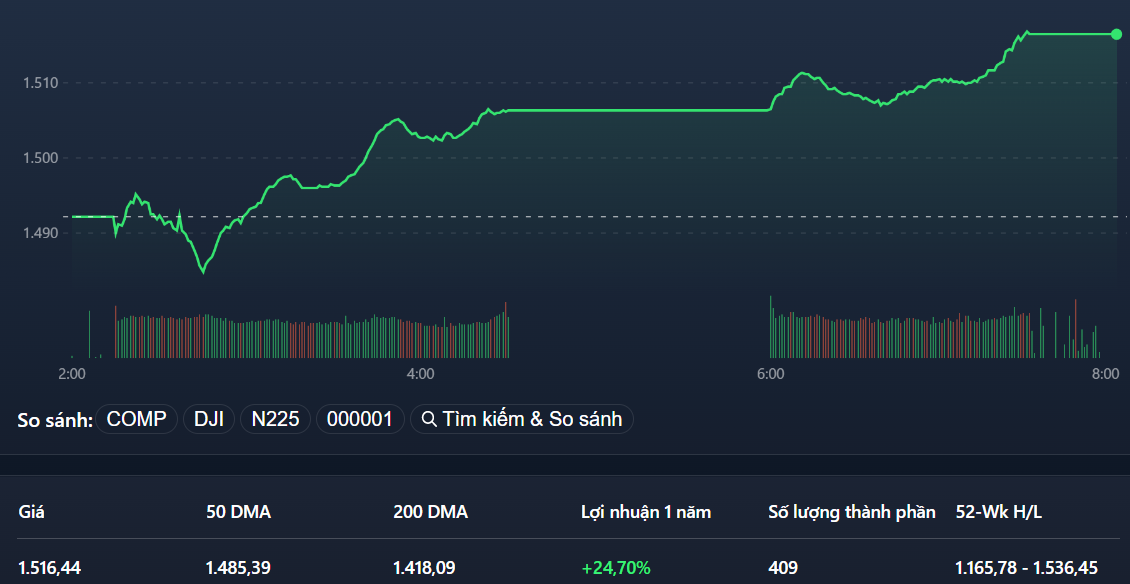Select the +24,70% return value
This screenshot has width=1130, height=584.
click(x=616, y=567)
